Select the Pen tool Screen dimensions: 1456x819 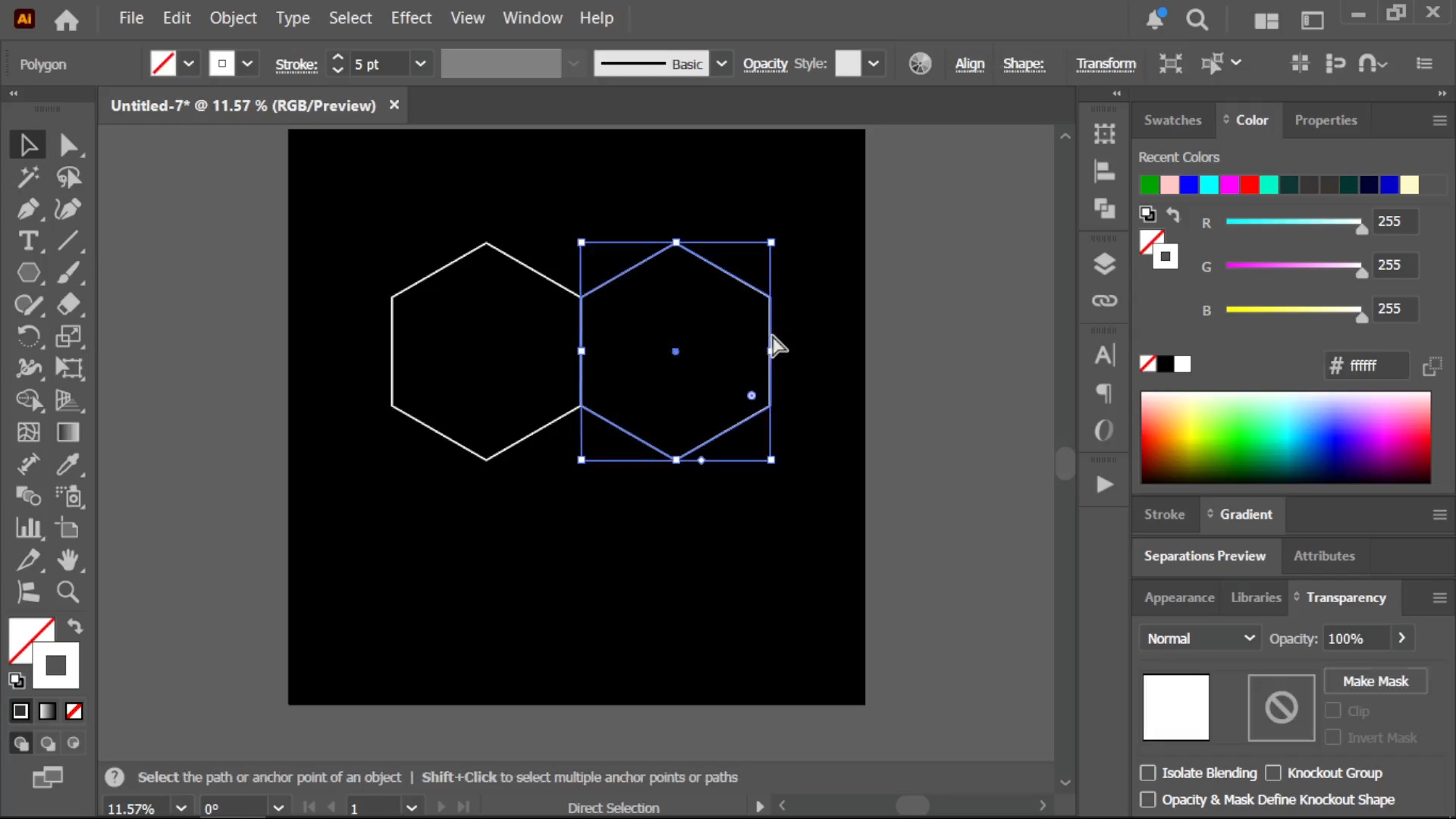pos(28,209)
